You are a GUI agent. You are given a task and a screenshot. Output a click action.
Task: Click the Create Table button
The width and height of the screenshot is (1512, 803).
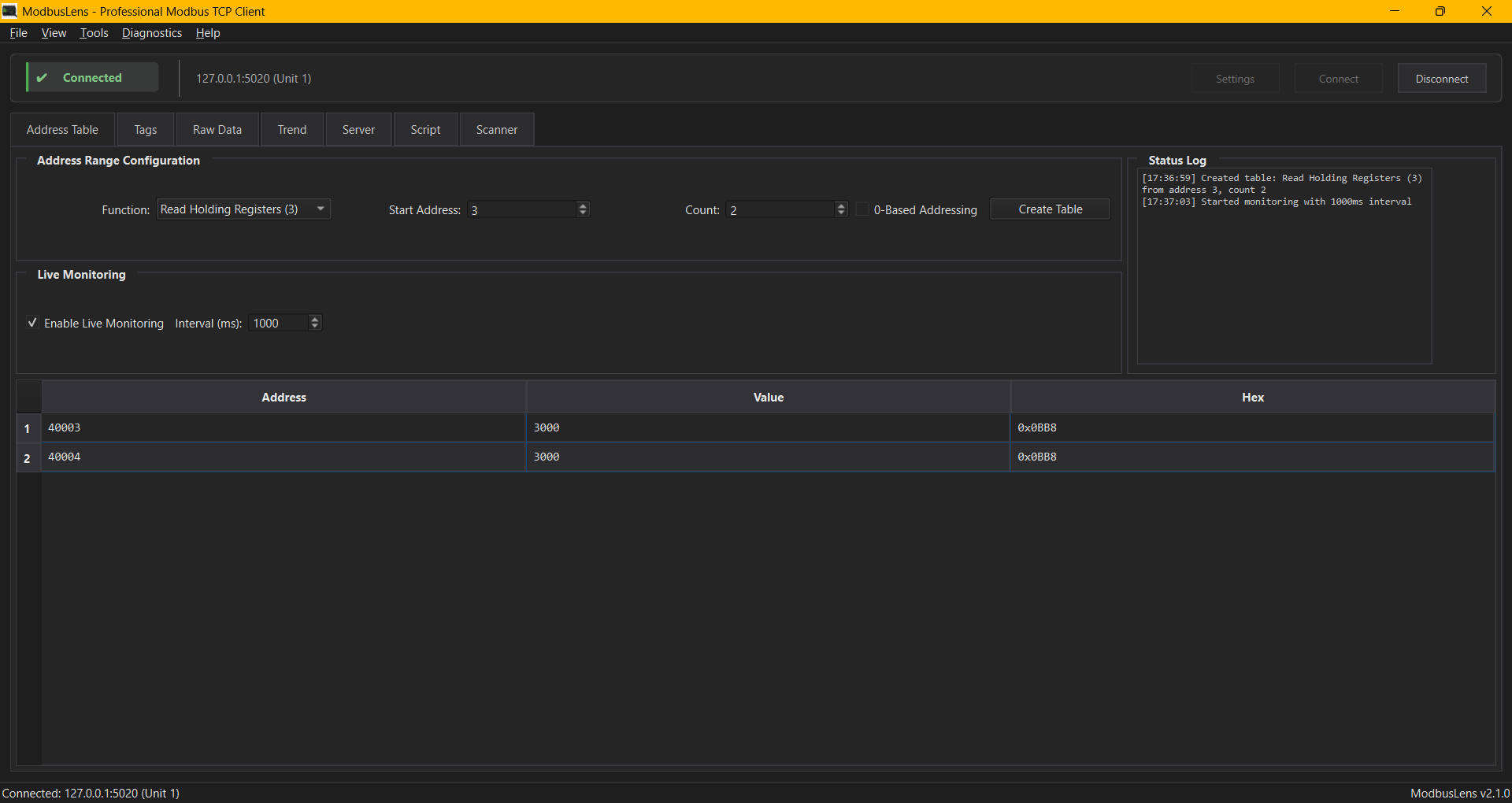[x=1050, y=209]
